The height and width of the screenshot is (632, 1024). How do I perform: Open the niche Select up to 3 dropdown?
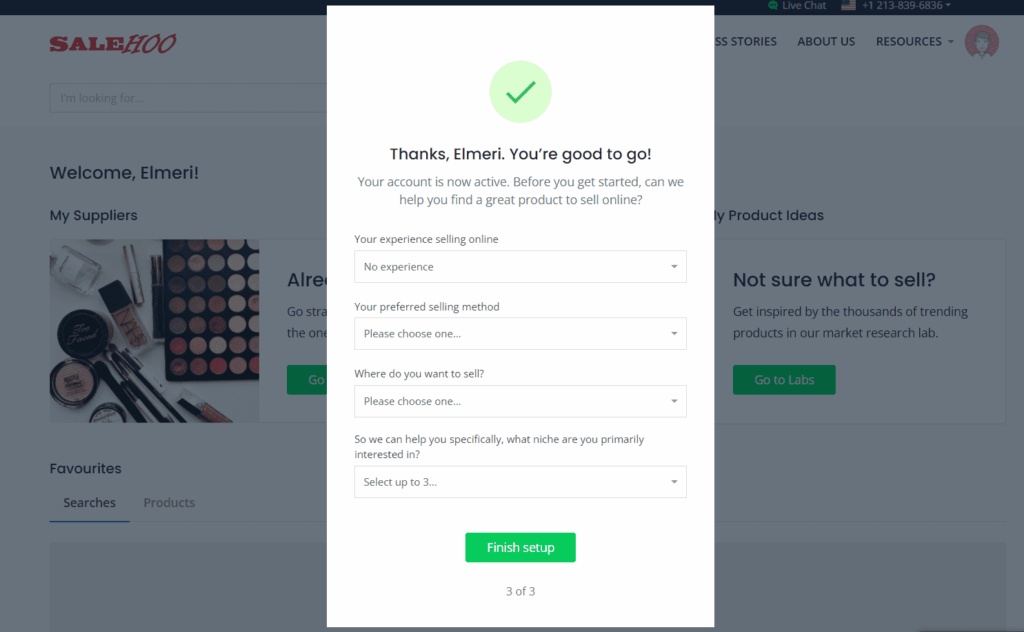coord(520,482)
